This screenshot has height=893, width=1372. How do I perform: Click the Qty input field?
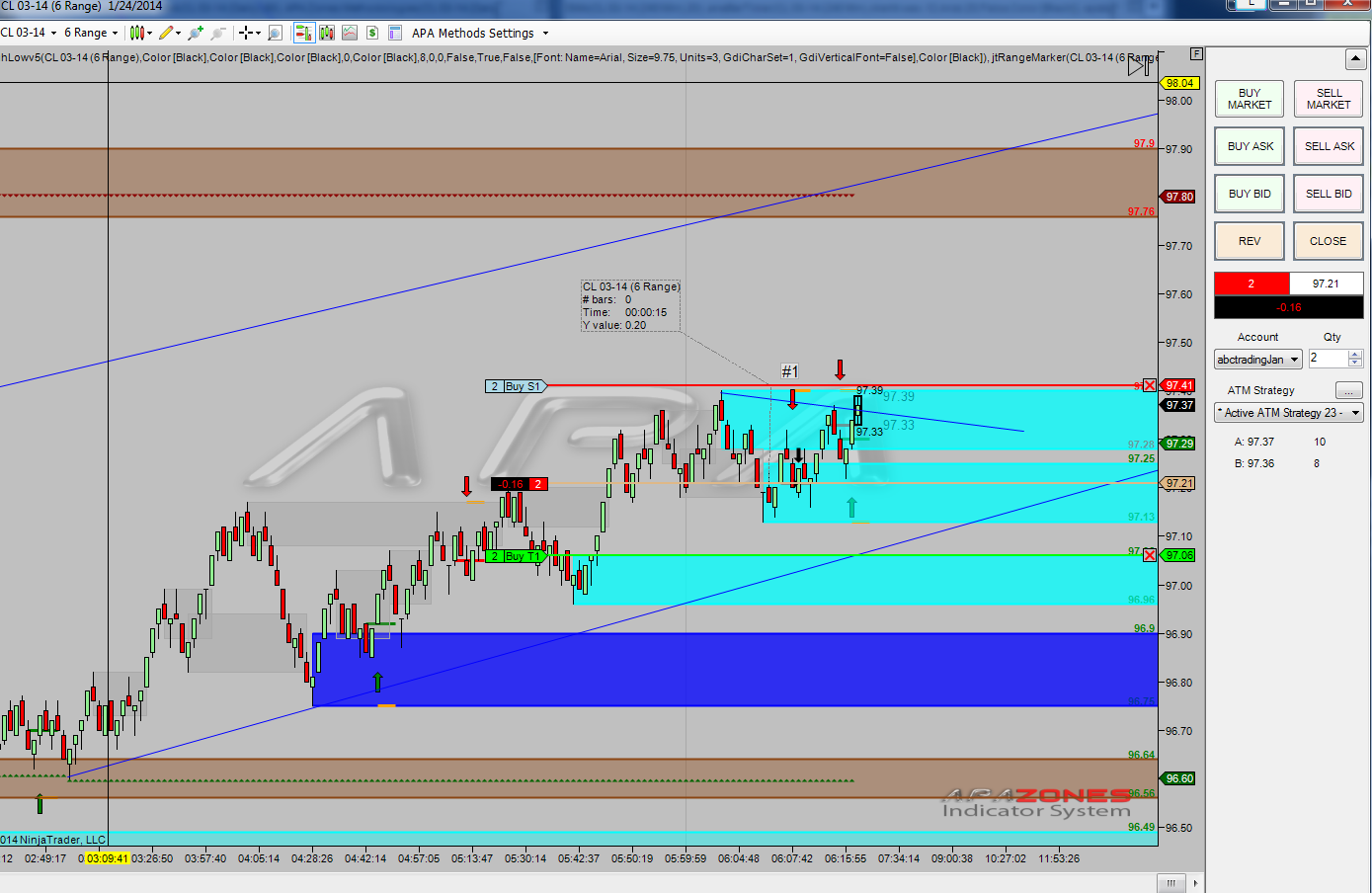click(x=1328, y=359)
